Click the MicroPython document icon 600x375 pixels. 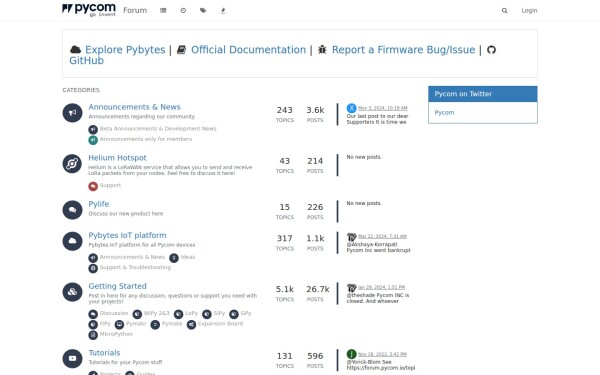[93, 335]
